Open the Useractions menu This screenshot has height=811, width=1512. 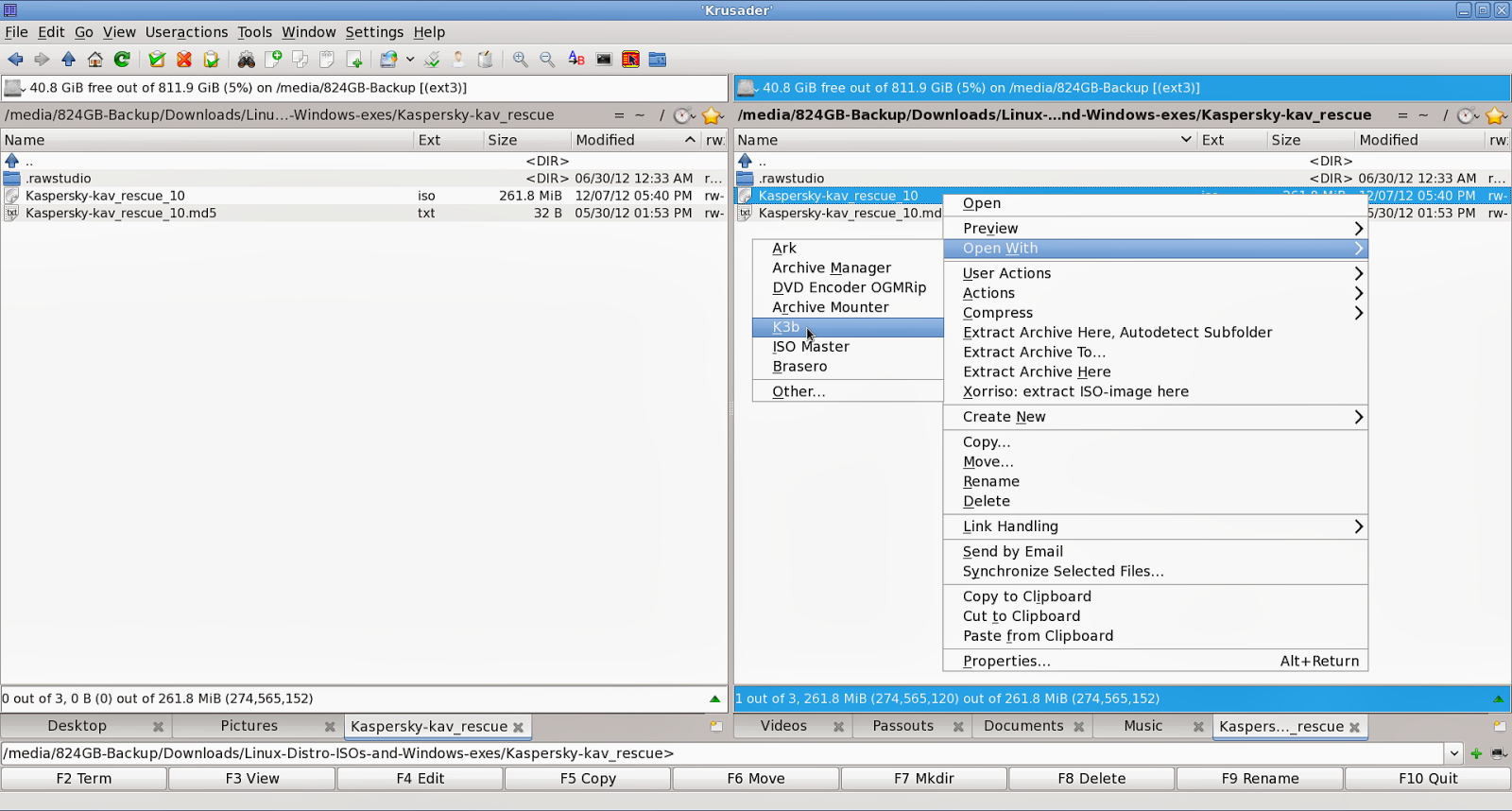click(x=186, y=32)
